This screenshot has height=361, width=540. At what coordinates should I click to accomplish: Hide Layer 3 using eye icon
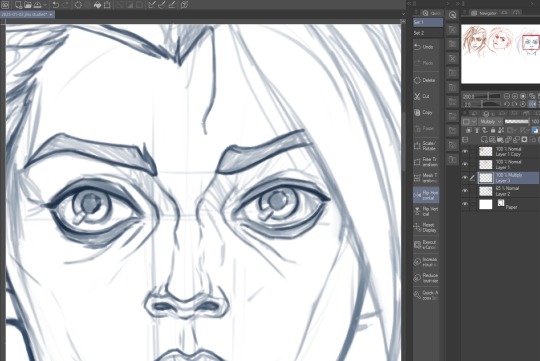click(465, 178)
